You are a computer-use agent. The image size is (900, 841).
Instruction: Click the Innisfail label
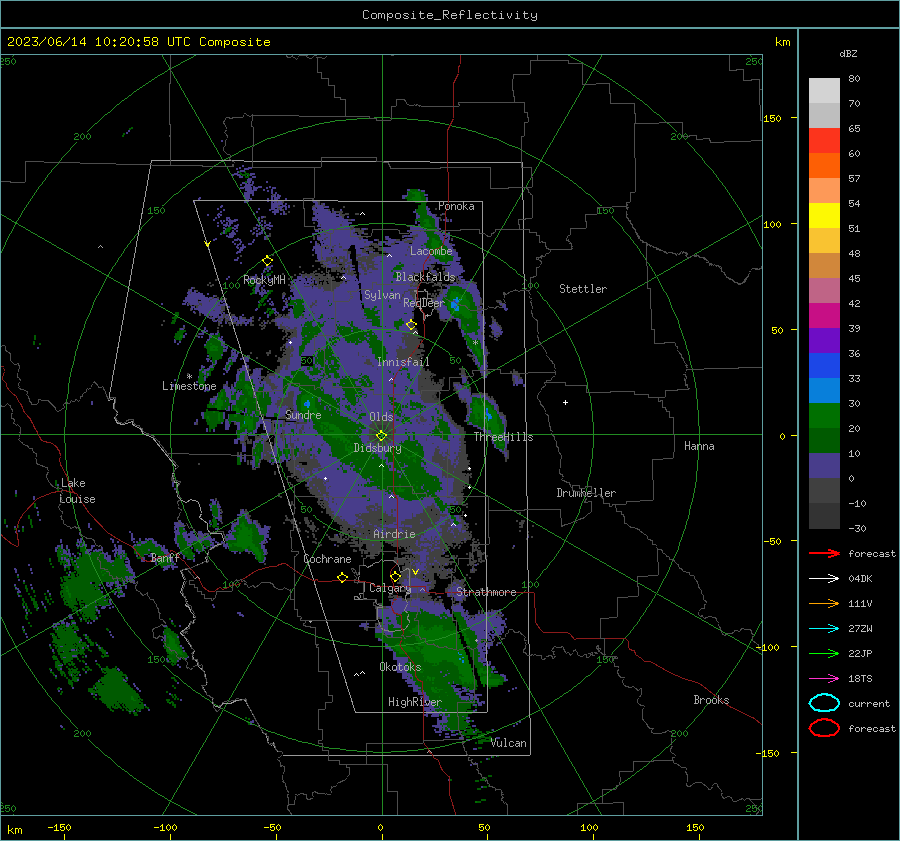click(403, 362)
